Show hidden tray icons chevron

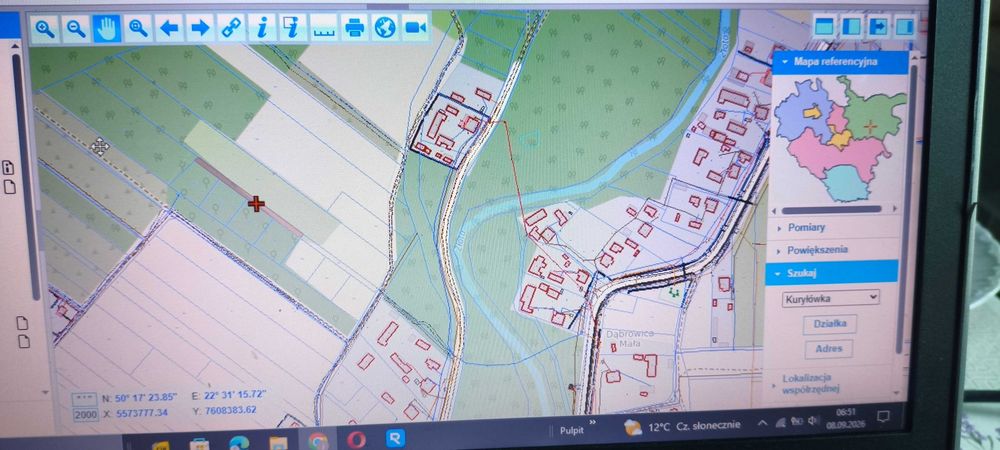click(x=762, y=423)
